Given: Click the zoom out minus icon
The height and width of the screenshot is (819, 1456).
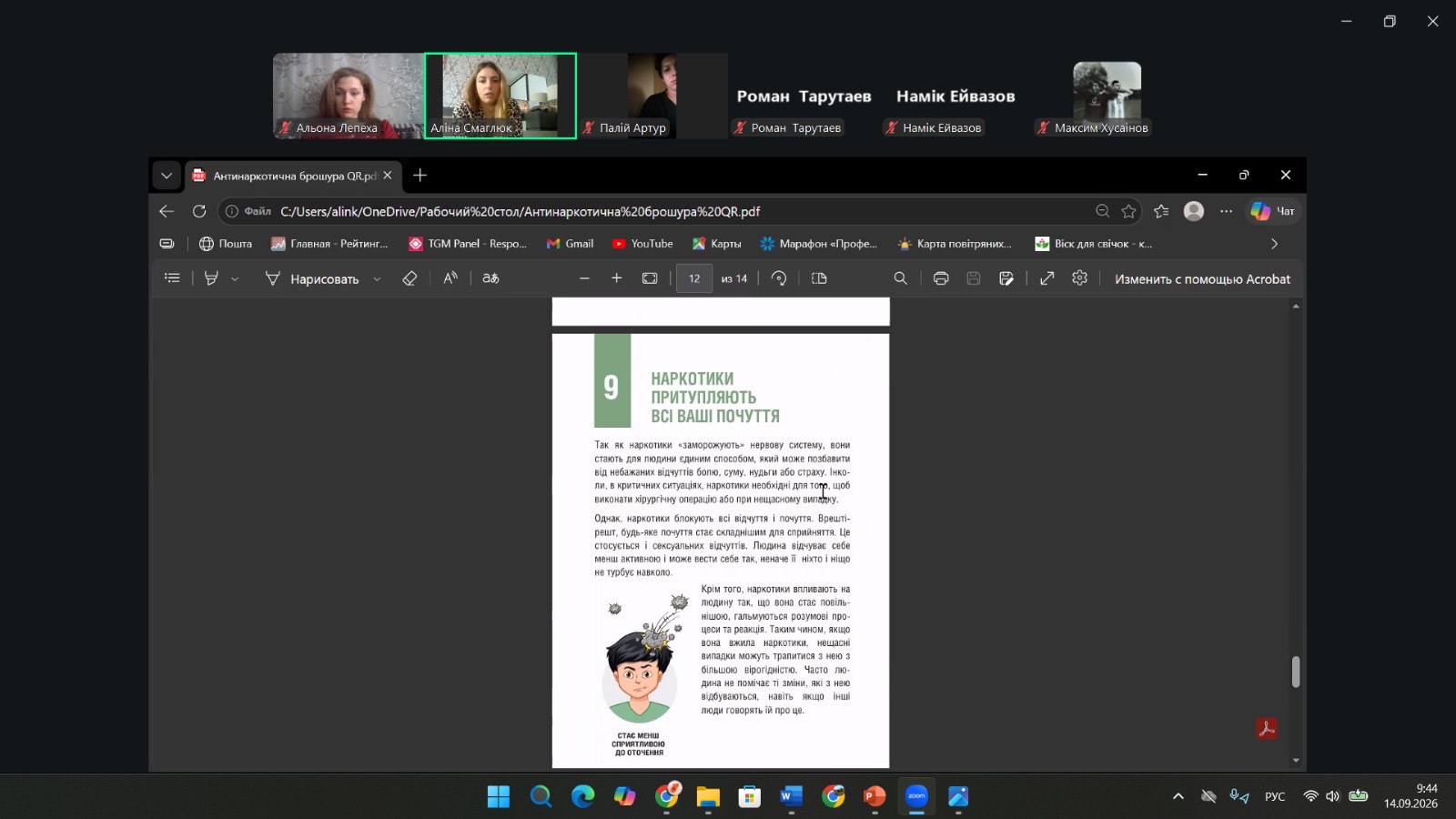Looking at the screenshot, I should [584, 278].
